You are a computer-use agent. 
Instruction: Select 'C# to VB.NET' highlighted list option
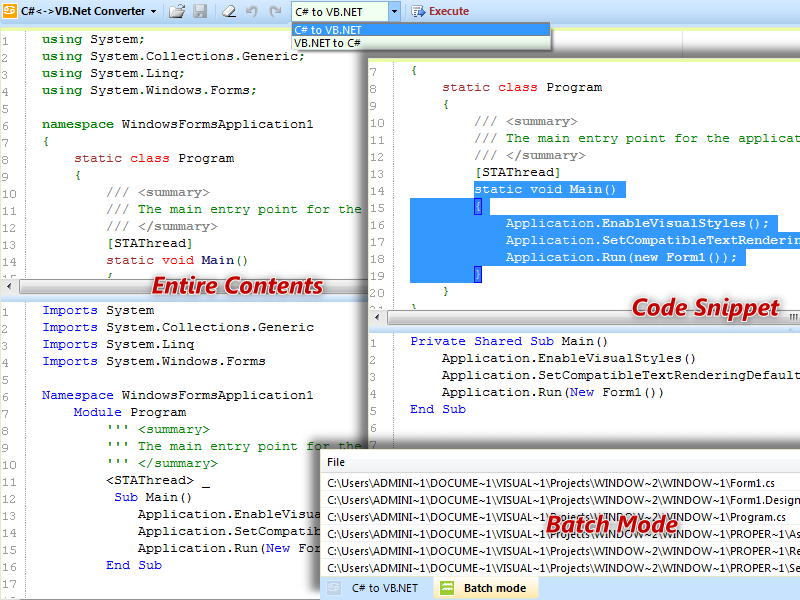point(328,30)
